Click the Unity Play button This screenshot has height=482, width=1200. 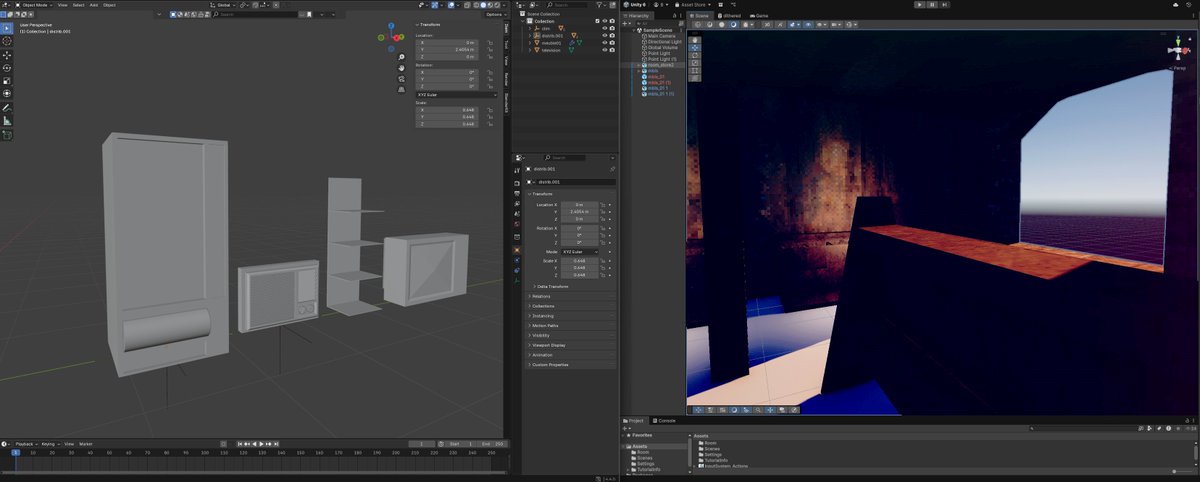click(920, 5)
